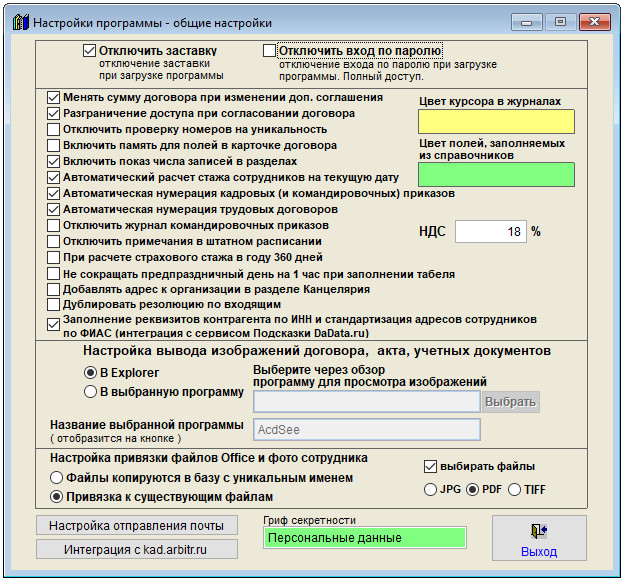The width and height of the screenshot is (621, 582).
Task: Toggle Автоматический расчет стажа сотрудников checkbox
Action: (x=53, y=177)
